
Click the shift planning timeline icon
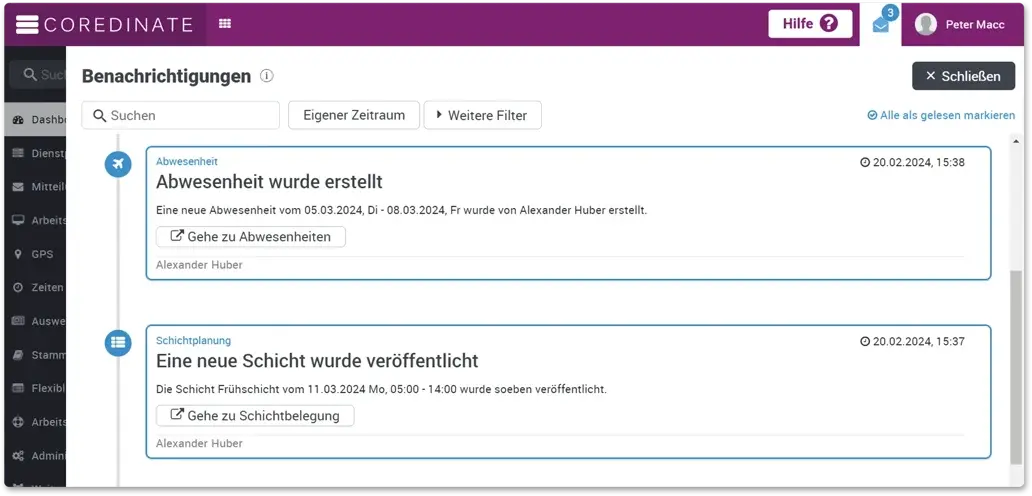pos(118,342)
